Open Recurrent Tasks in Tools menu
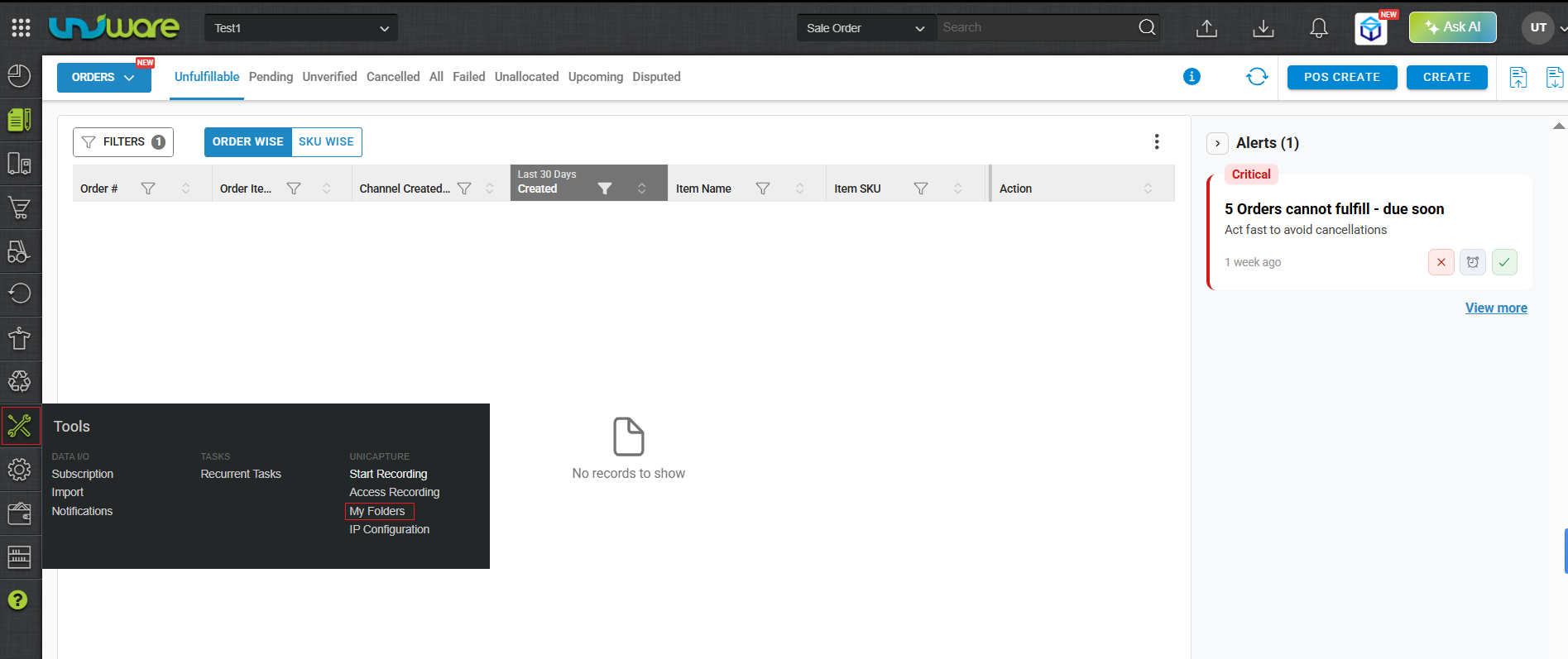This screenshot has height=659, width=1568. 241,474
